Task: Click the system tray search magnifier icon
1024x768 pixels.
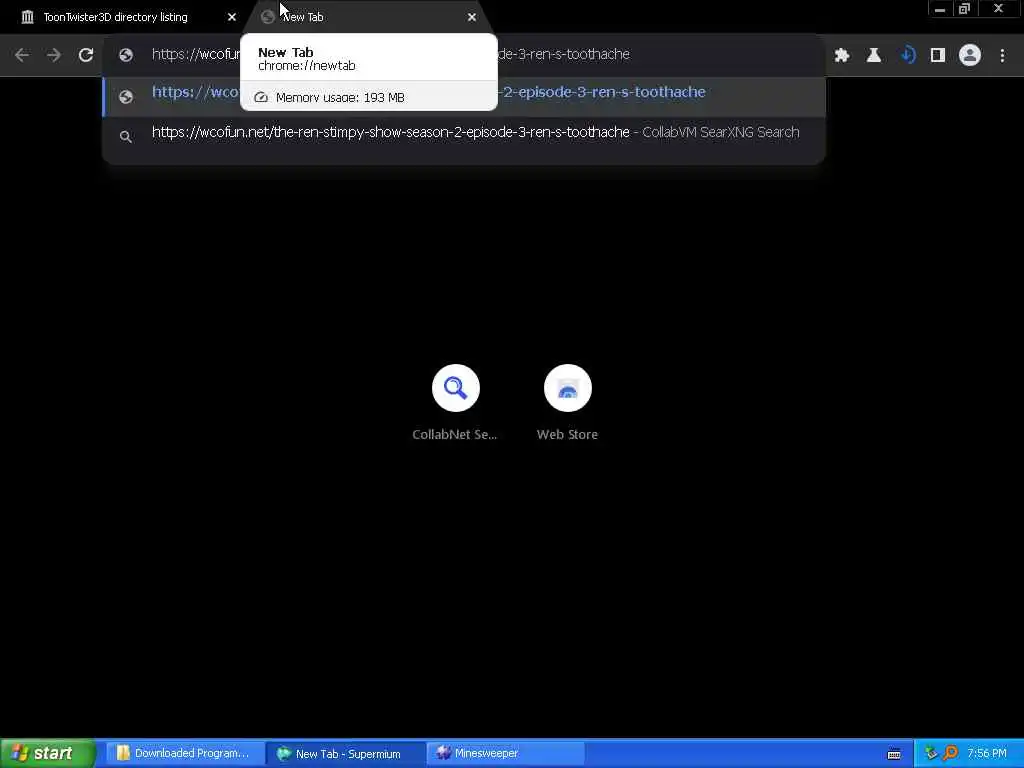Action: point(950,753)
